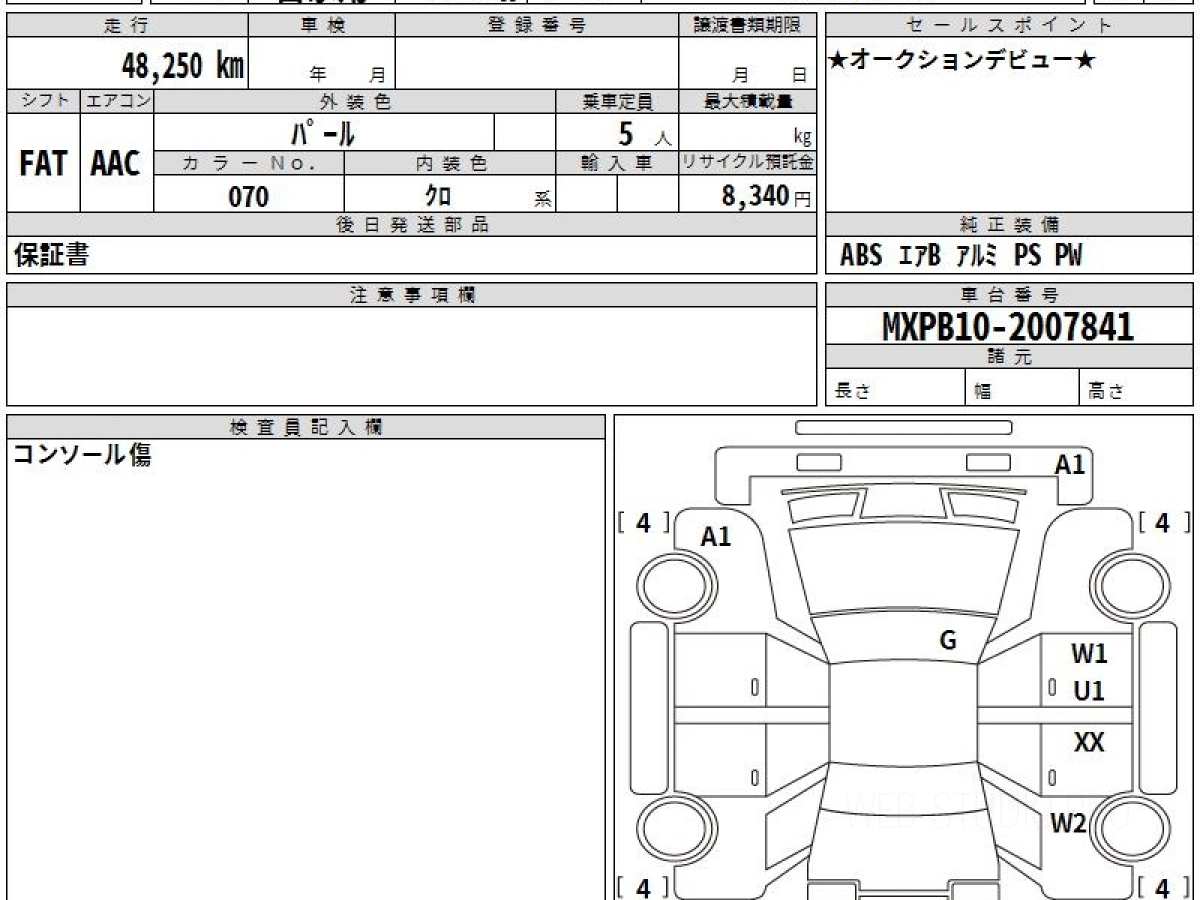1200x900 pixels.
Task: Click the カラーNo. label
Action: [249, 164]
